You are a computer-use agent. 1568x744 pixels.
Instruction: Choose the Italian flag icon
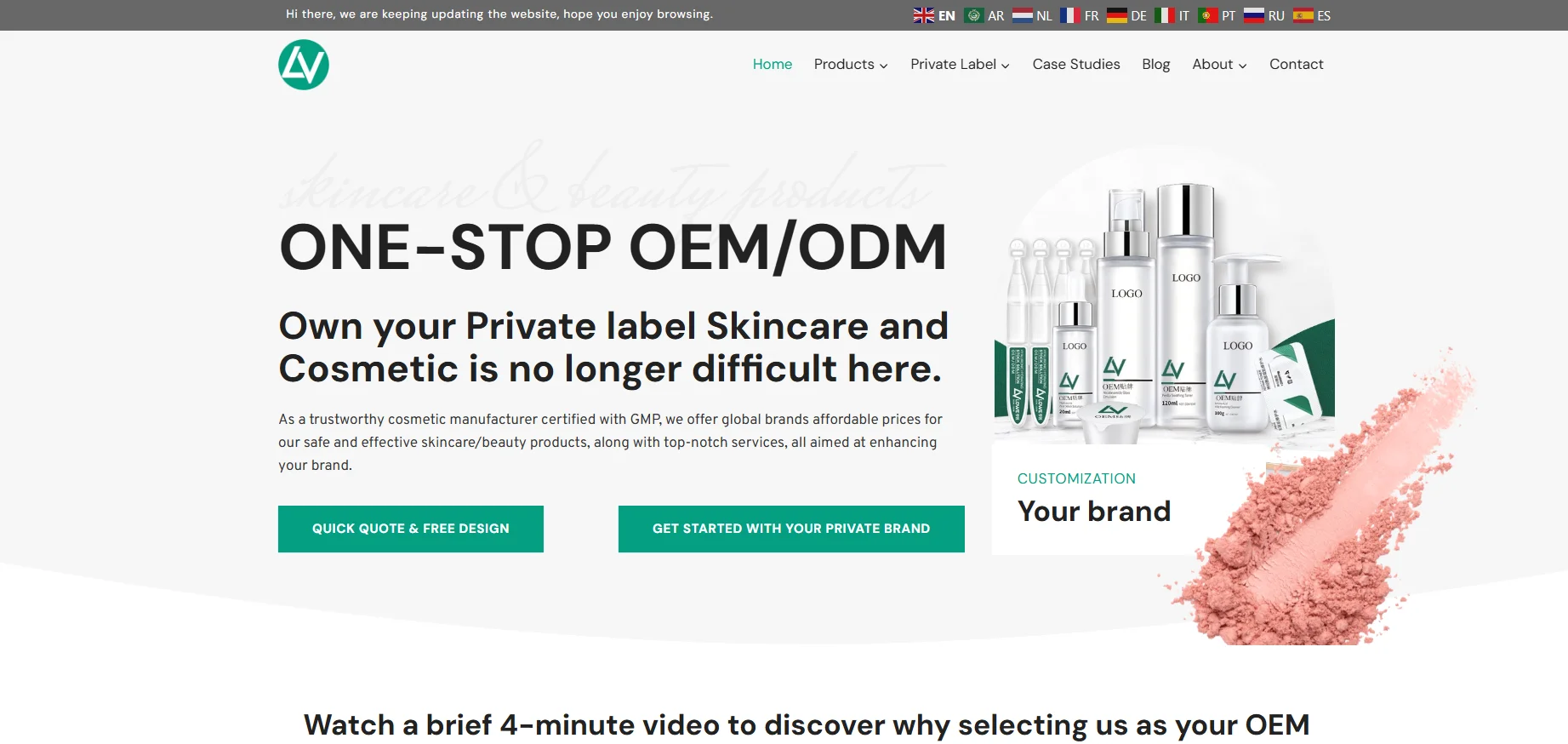(1165, 15)
